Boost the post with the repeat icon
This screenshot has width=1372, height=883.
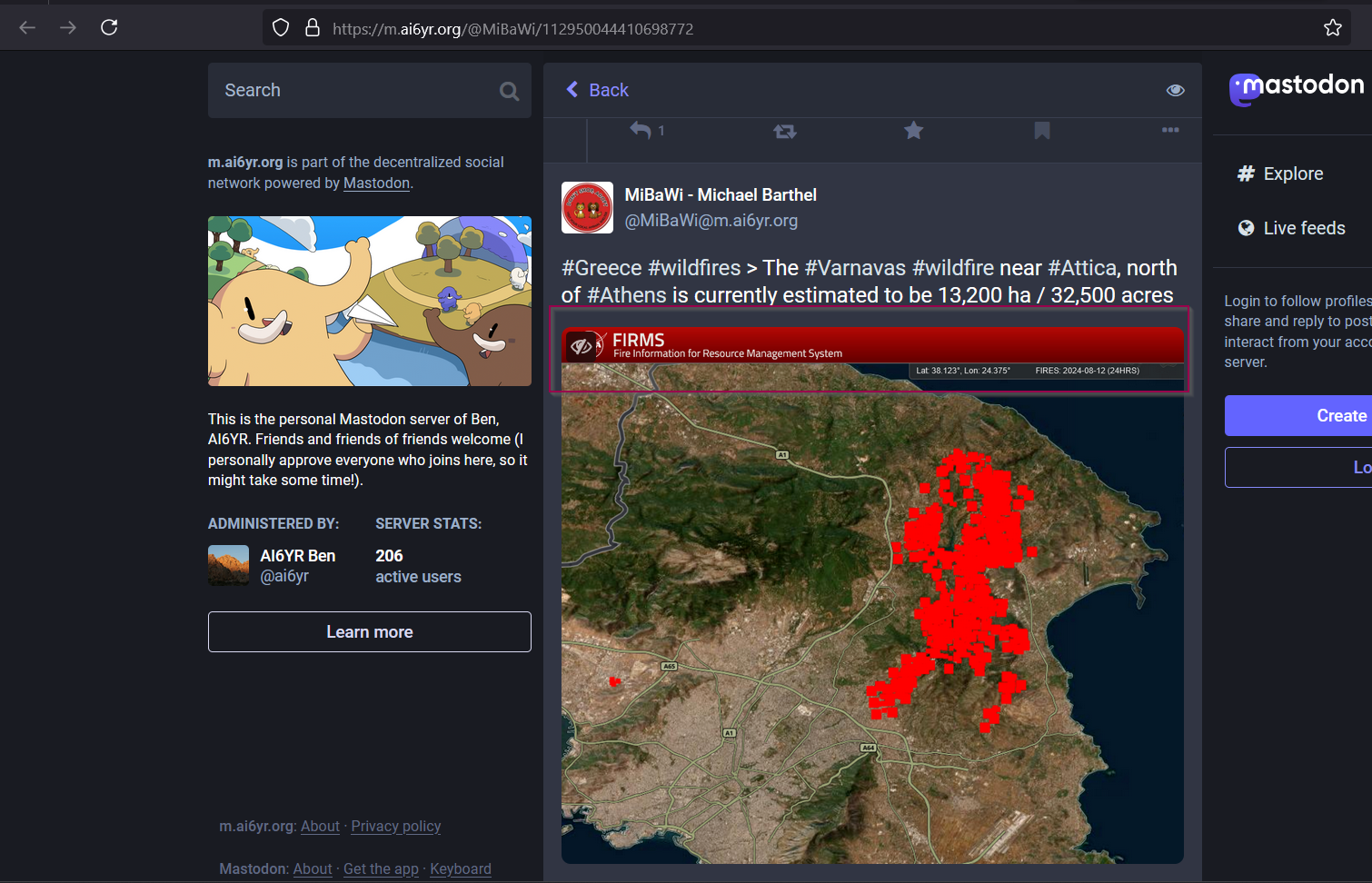tap(785, 132)
